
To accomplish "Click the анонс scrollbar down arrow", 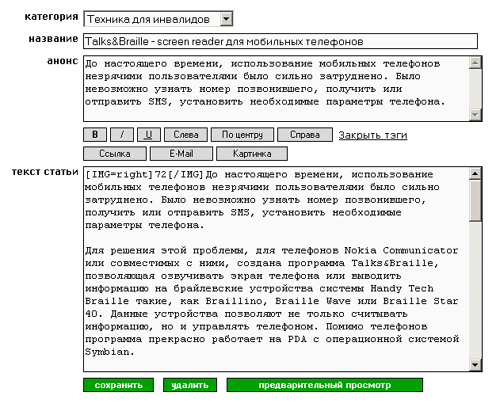I will coord(475,115).
